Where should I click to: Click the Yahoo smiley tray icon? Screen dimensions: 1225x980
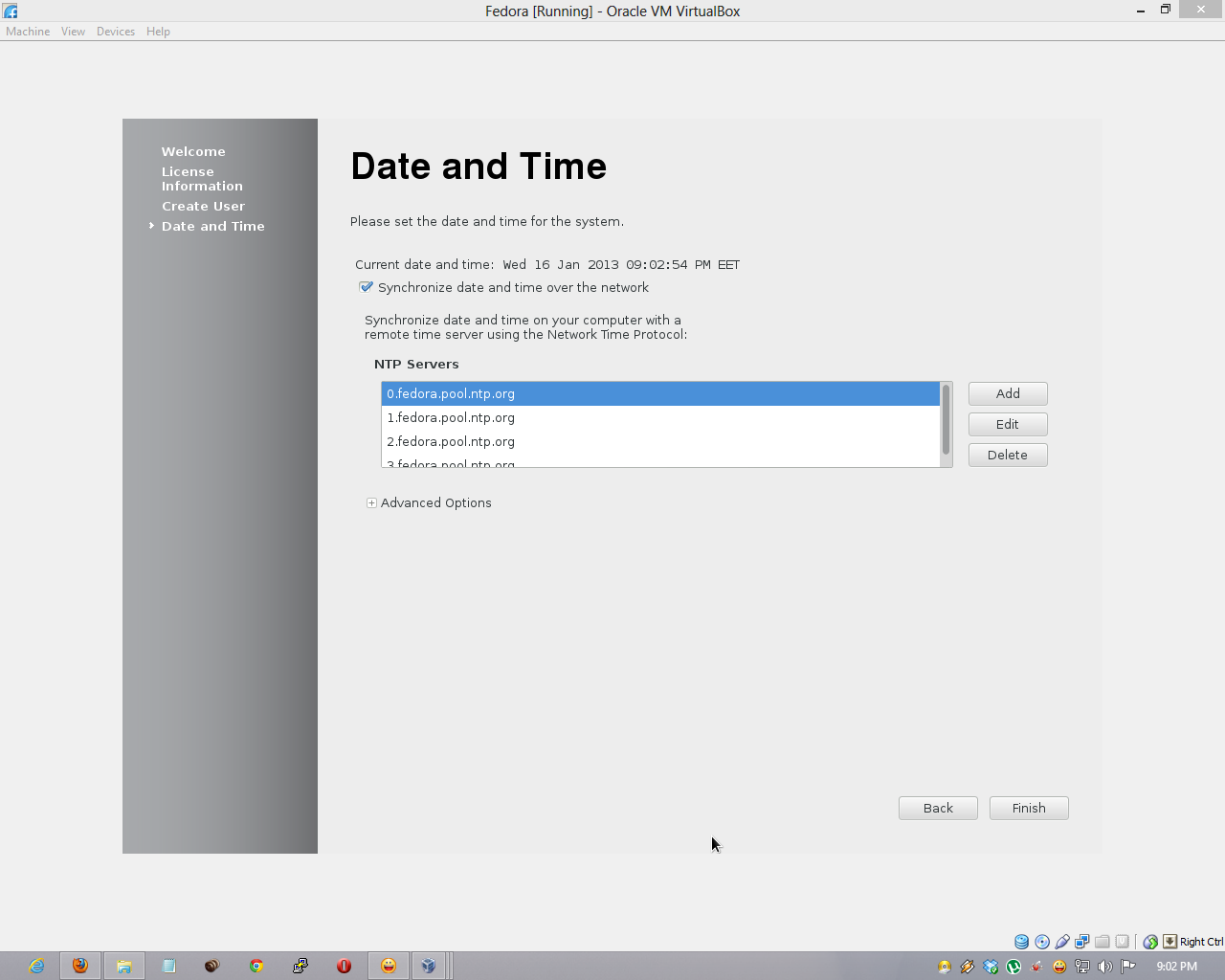point(1059,967)
